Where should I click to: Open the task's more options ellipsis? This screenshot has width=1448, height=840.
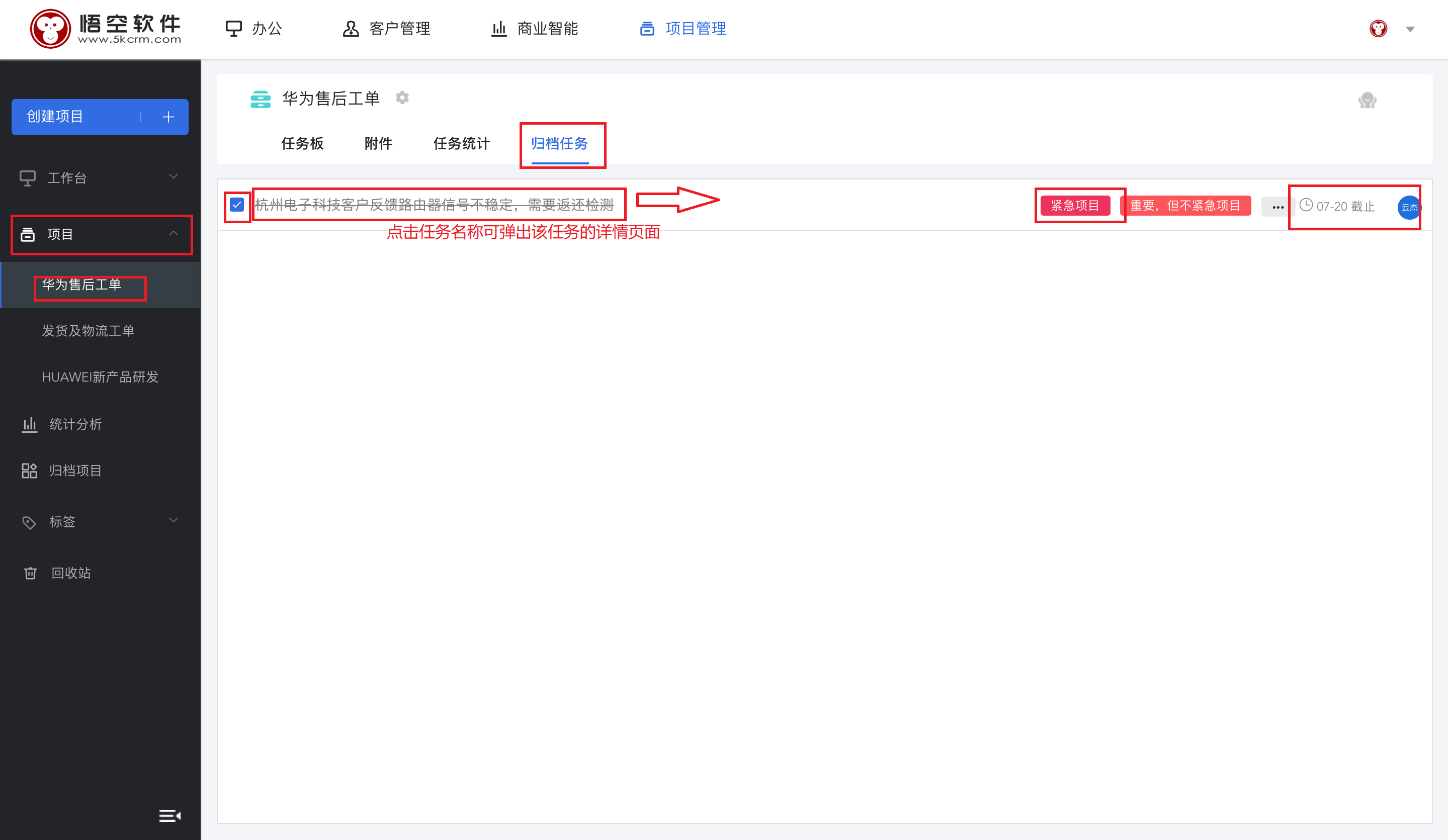(1277, 207)
